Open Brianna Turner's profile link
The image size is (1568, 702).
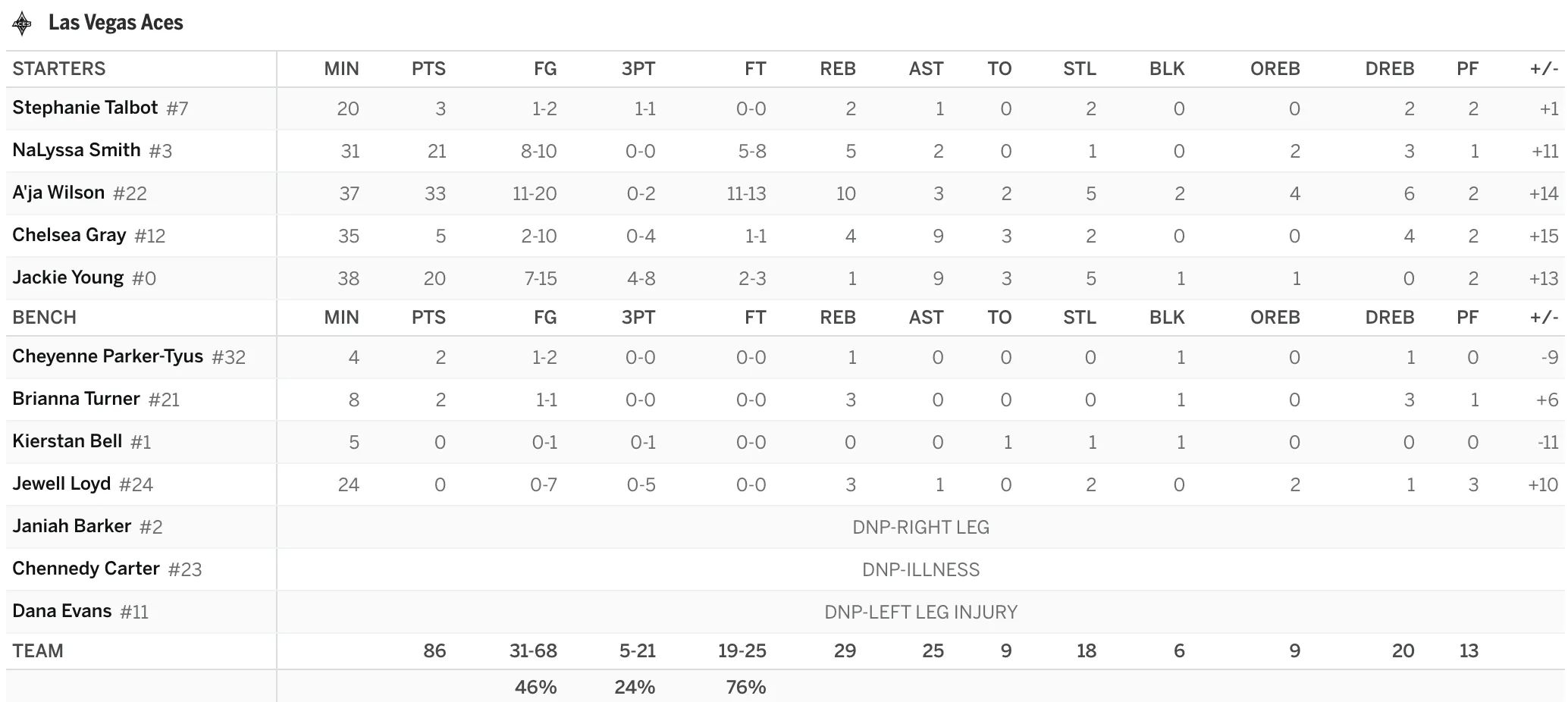76,399
